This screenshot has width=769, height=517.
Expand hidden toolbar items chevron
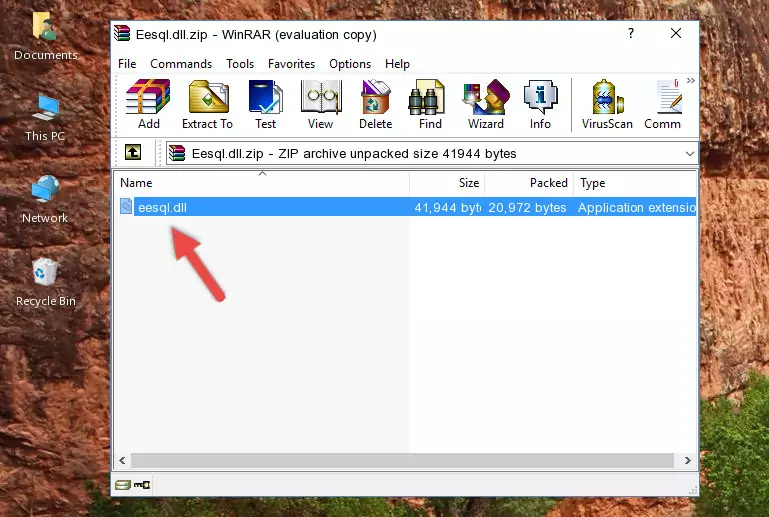(691, 81)
